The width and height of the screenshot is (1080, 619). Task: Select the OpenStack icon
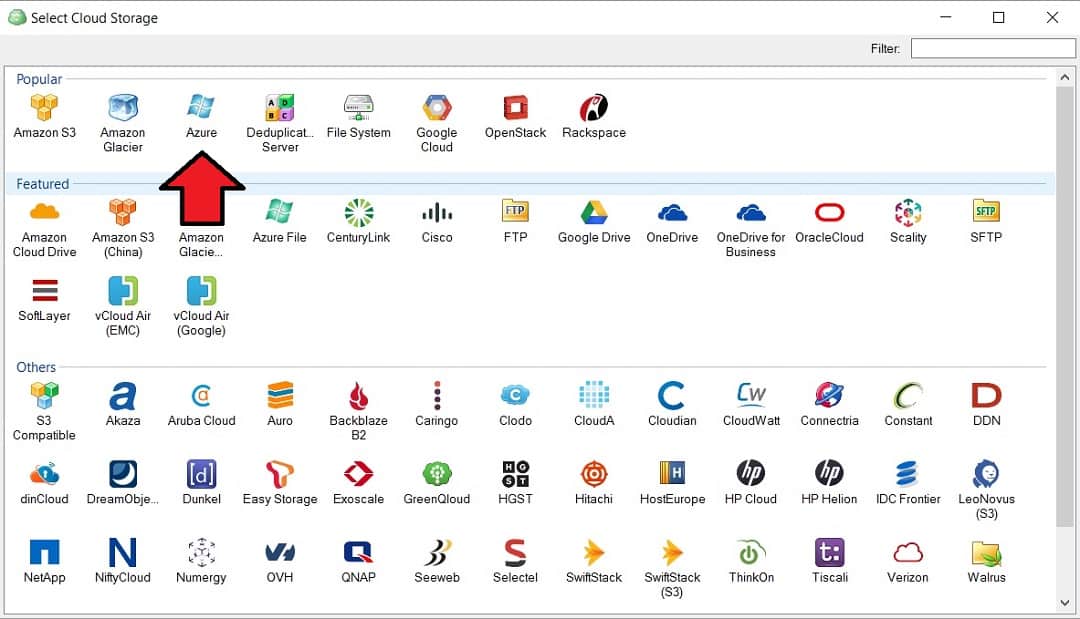click(x=515, y=108)
